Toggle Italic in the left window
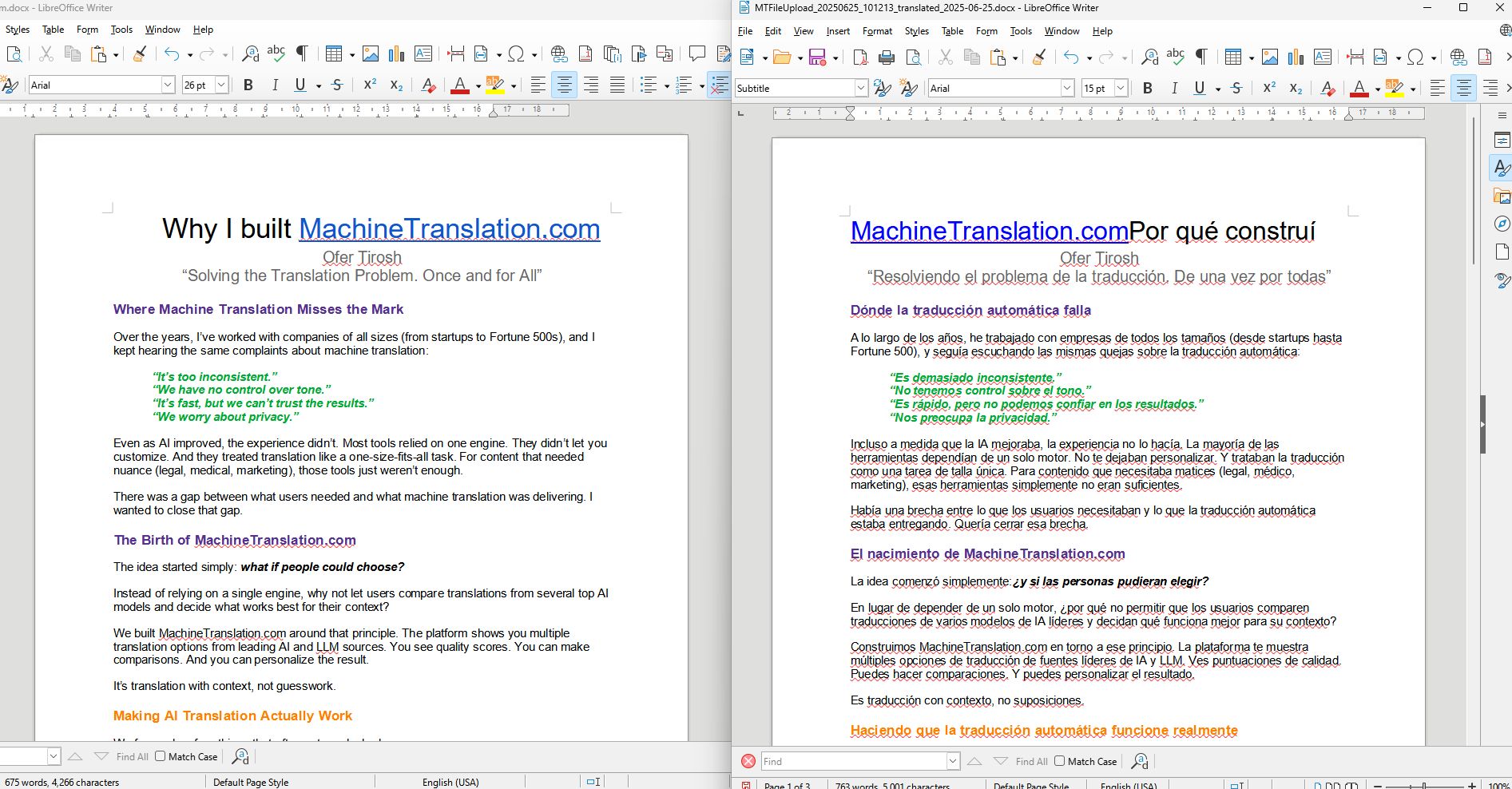Image resolution: width=1512 pixels, height=789 pixels. (x=275, y=85)
